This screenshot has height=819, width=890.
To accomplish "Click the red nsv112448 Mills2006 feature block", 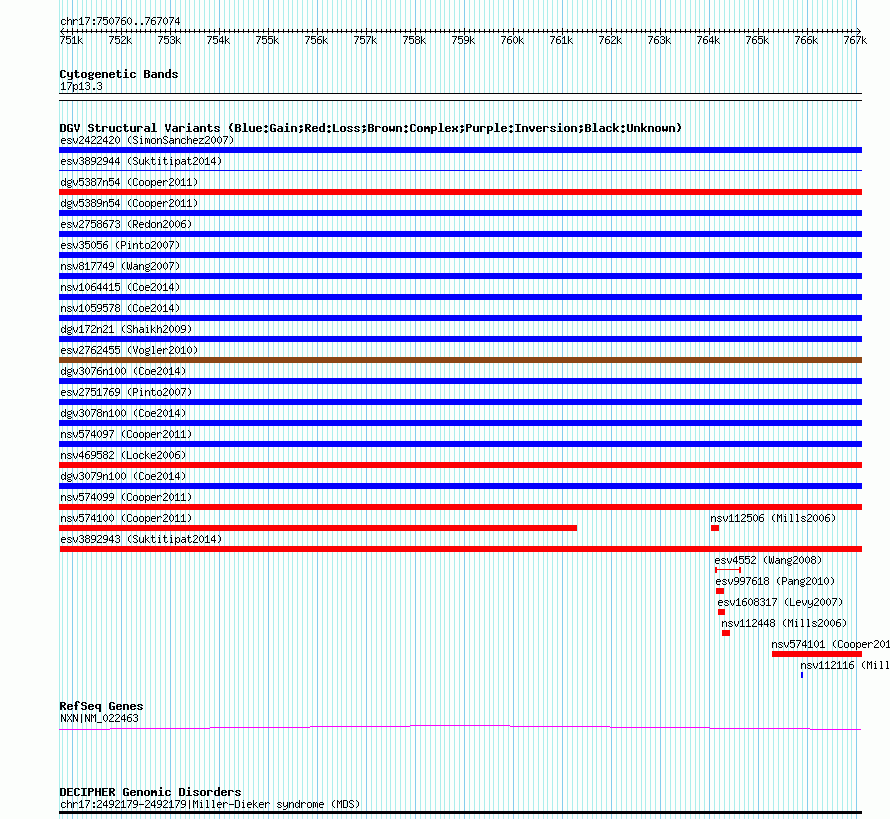I will 726,633.
